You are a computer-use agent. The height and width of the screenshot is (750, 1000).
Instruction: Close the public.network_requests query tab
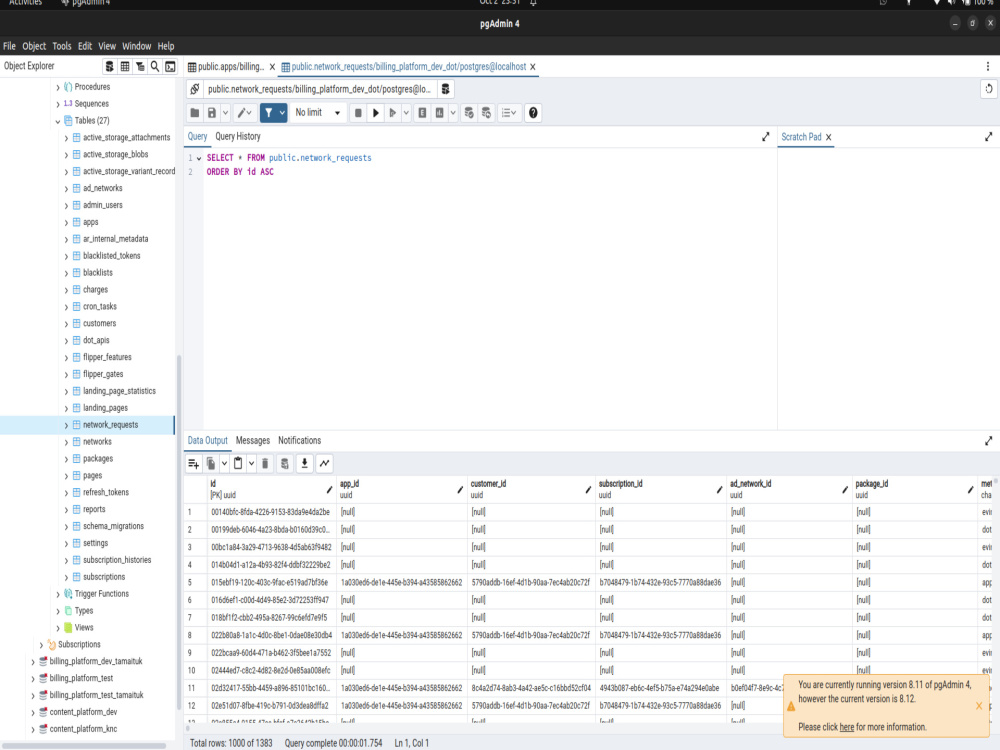click(533, 67)
